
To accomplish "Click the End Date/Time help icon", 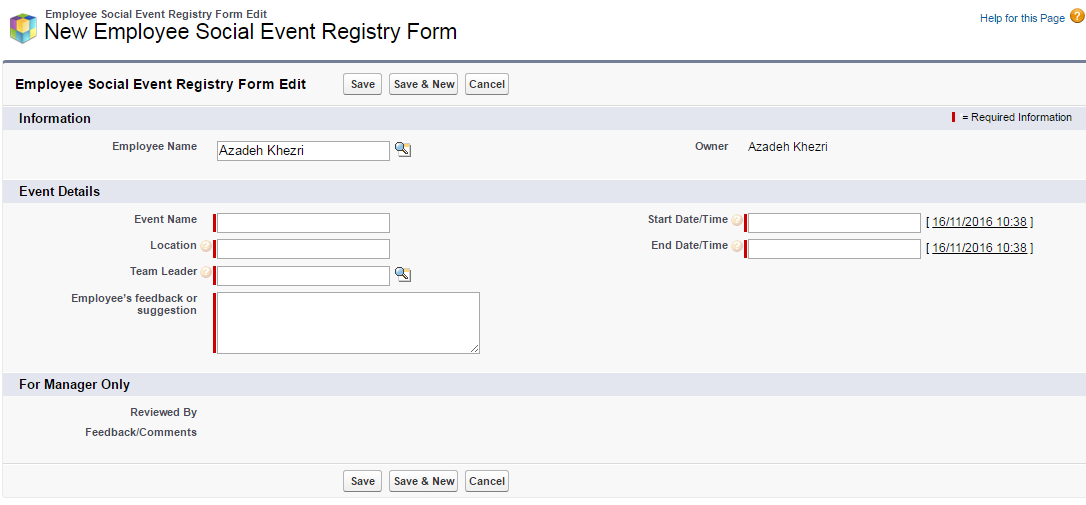I will [x=737, y=246].
